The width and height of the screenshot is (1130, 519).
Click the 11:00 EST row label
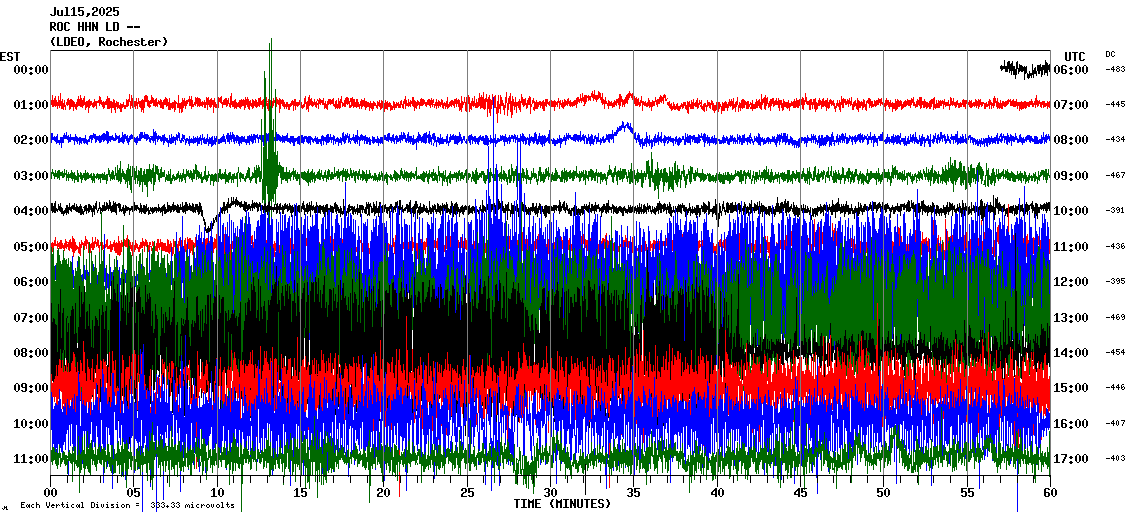click(31, 459)
